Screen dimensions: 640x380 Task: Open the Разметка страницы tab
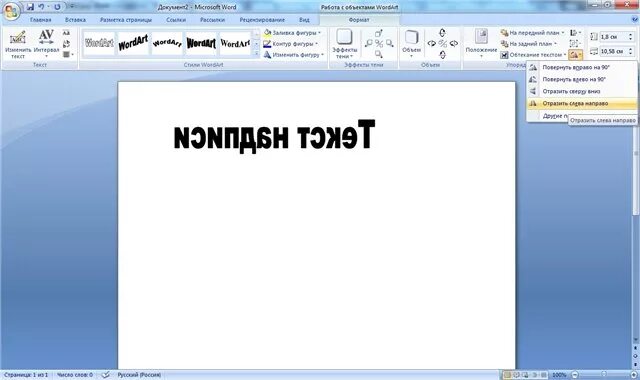pyautogui.click(x=126, y=20)
